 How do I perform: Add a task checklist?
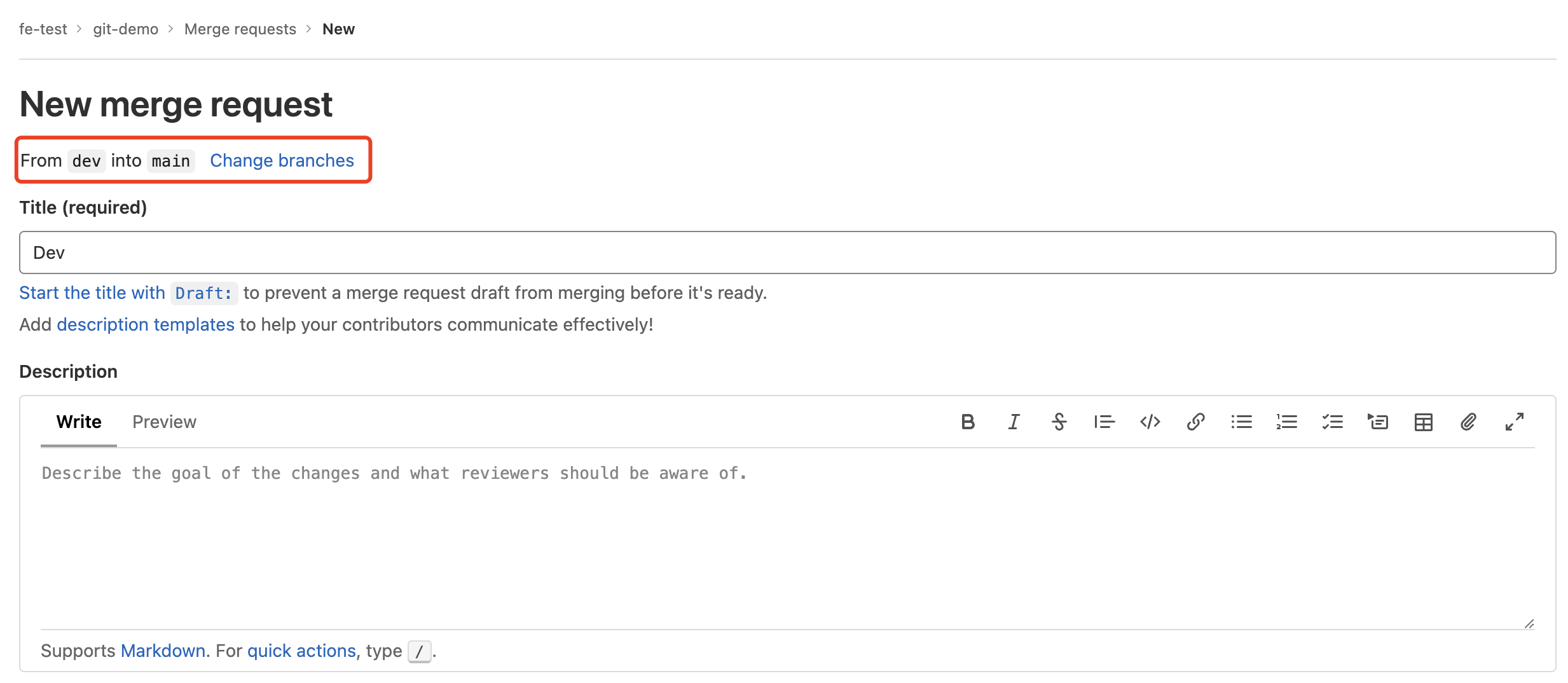pyautogui.click(x=1332, y=422)
